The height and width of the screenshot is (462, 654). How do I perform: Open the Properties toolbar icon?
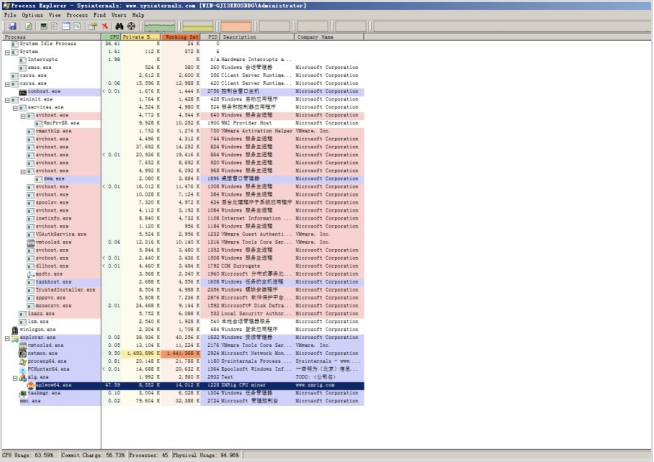(93, 26)
